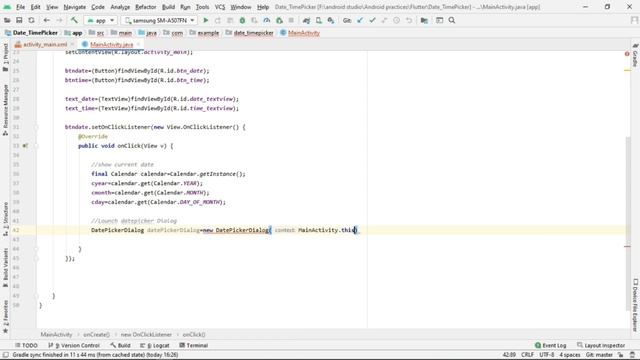Open the app run configuration dropdown
Screen dimensions: 640x360
(x=100, y=20)
